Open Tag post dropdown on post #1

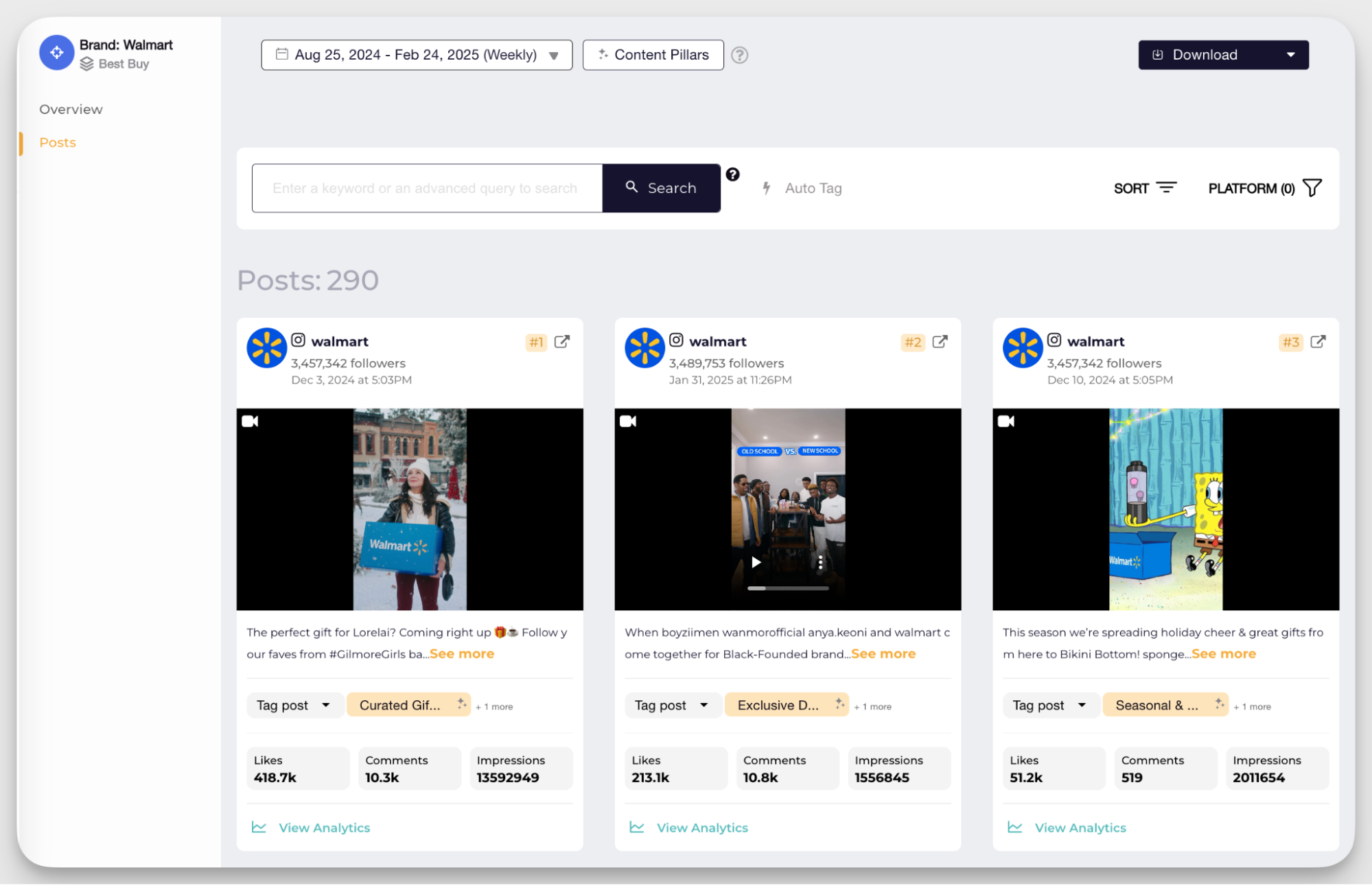tap(294, 705)
